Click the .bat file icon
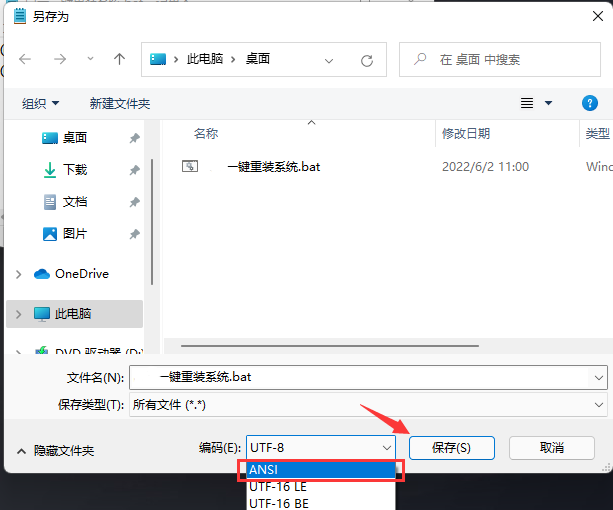This screenshot has width=613, height=510. pos(190,166)
